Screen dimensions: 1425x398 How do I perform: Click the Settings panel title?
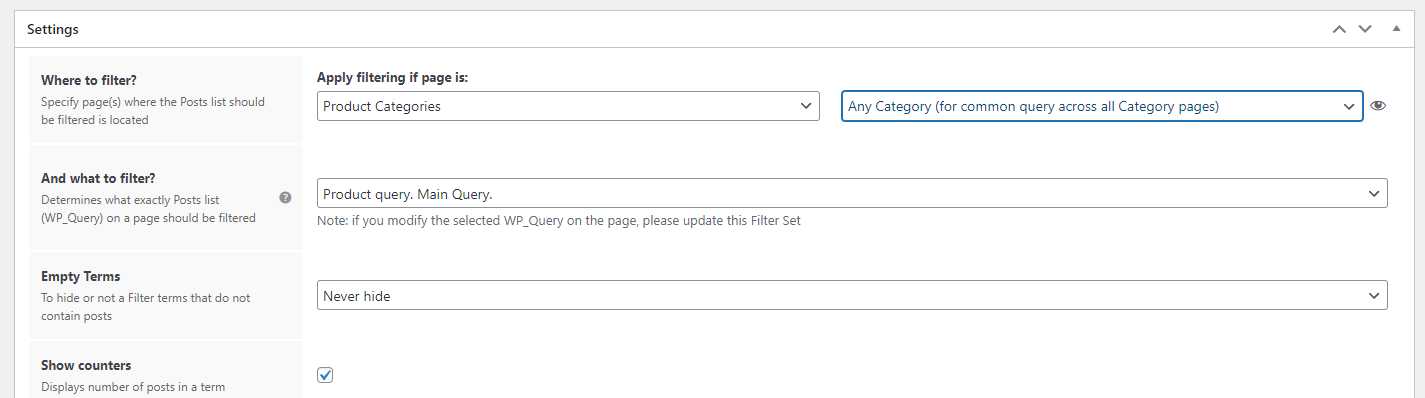point(53,30)
